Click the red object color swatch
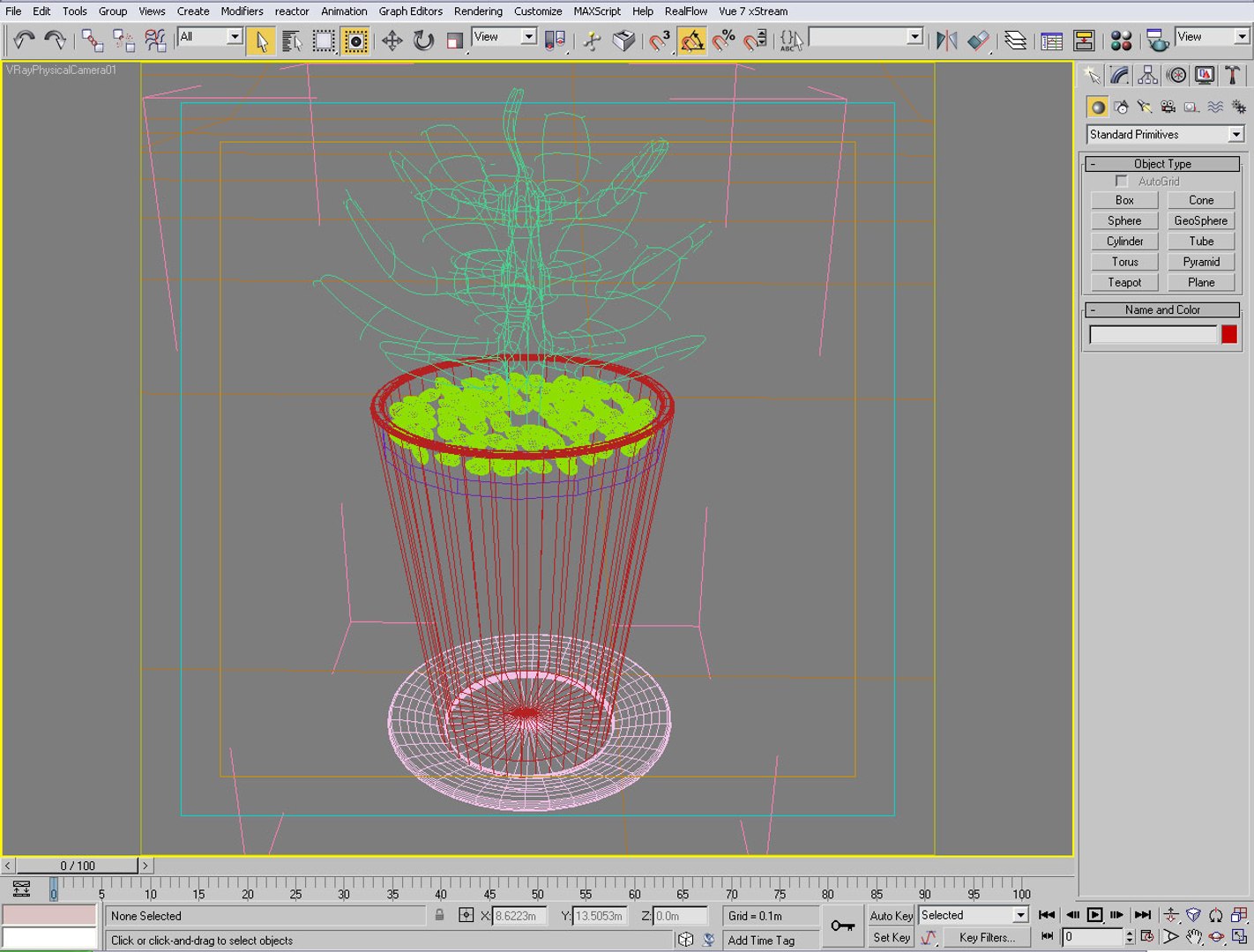This screenshot has height=952, width=1254. click(x=1229, y=335)
